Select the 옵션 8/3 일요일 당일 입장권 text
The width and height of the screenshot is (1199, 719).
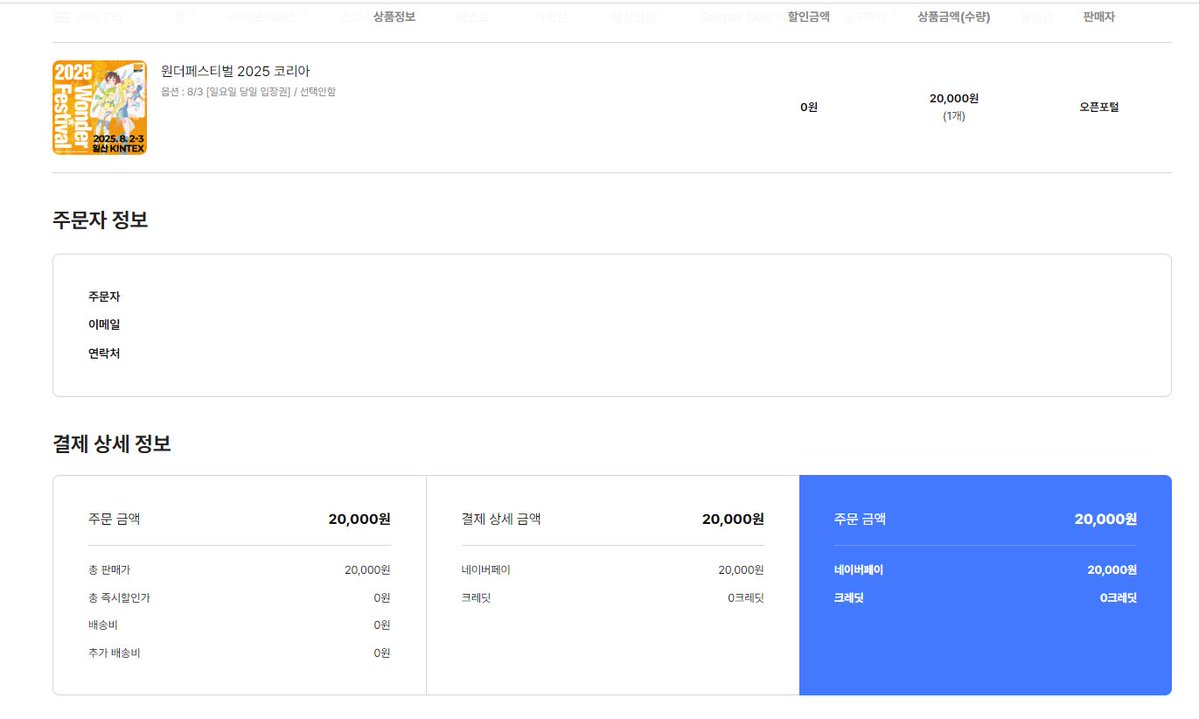point(249,92)
